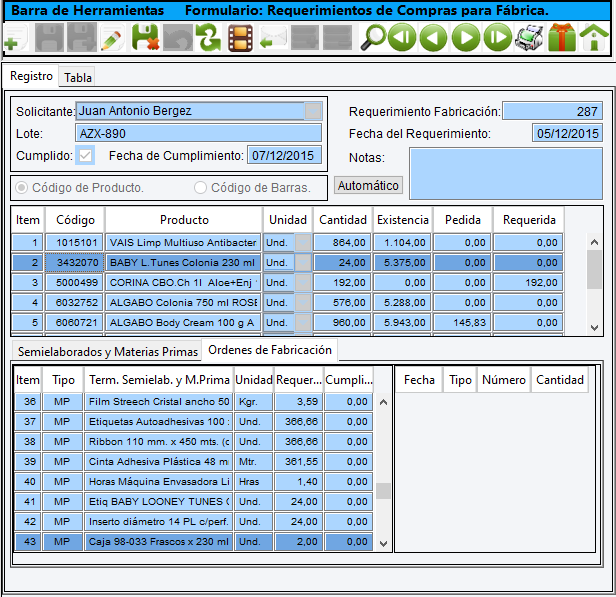Click the materials grid scrollbar thumb

click(x=383, y=491)
